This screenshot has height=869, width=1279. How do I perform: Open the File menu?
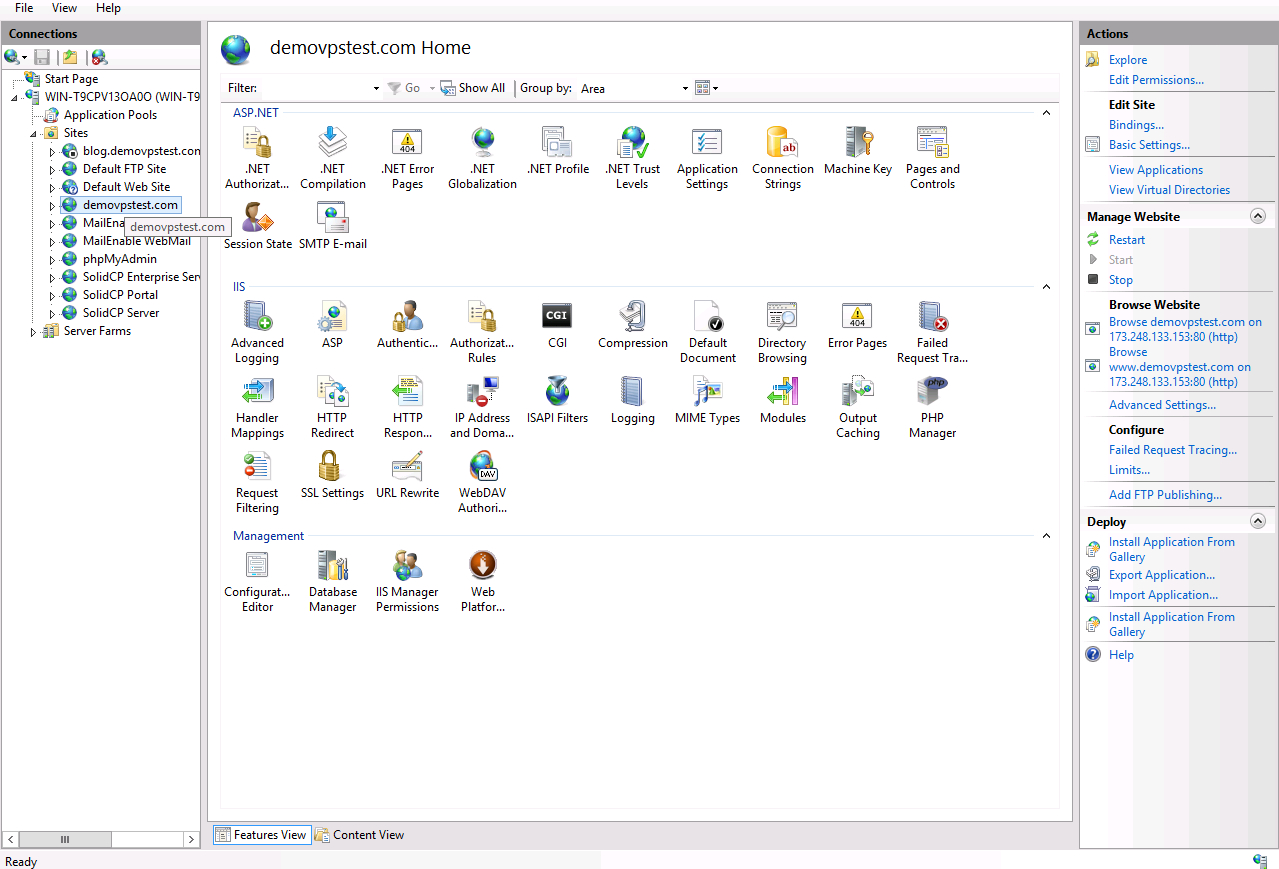click(x=24, y=8)
